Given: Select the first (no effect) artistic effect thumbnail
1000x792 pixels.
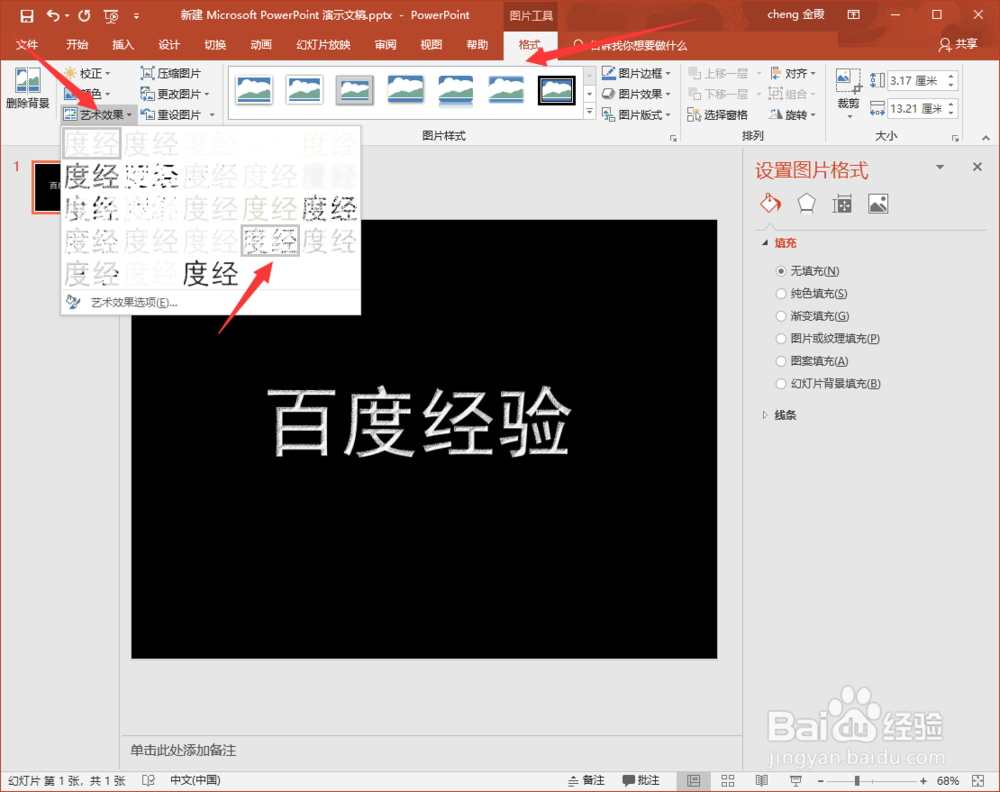Looking at the screenshot, I should (91, 143).
